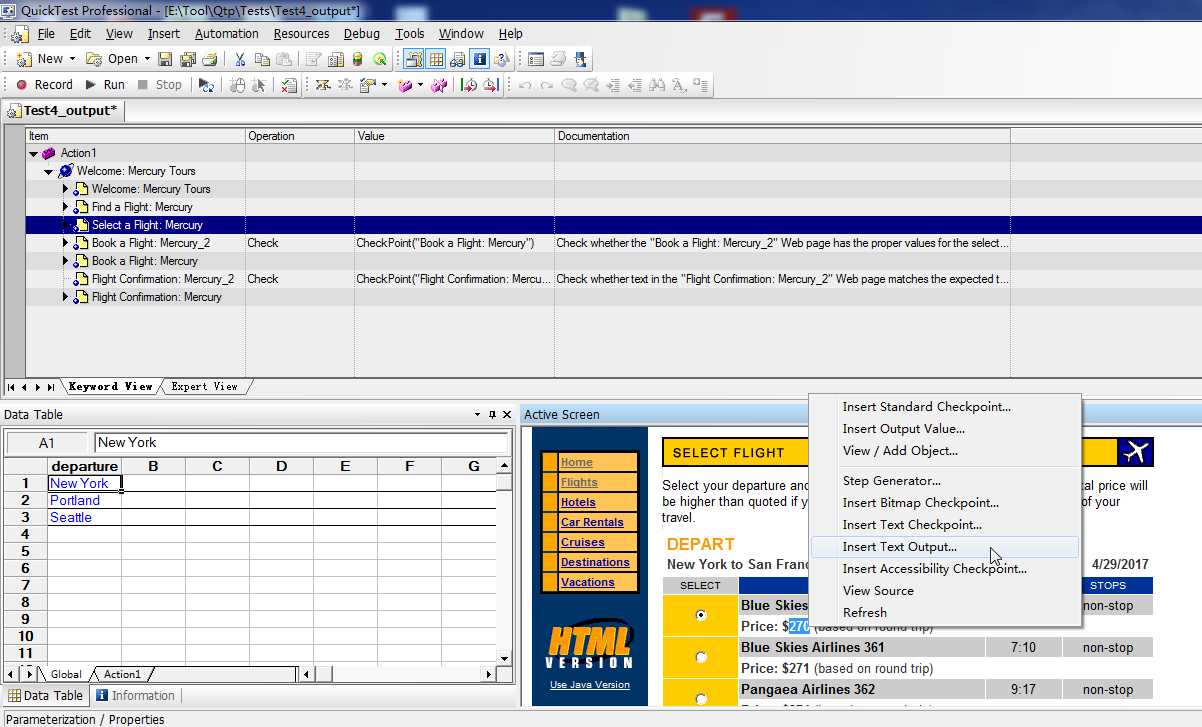The image size is (1202, 727).
Task: Click the Open test toolbar icon
Action: tap(95, 59)
